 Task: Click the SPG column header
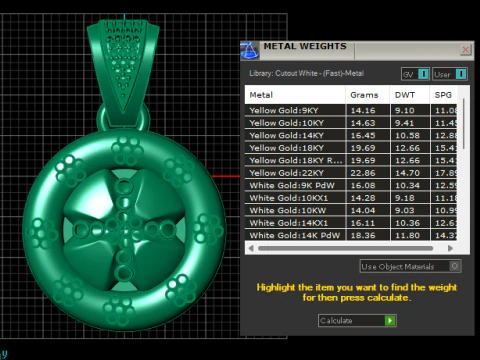[443, 95]
